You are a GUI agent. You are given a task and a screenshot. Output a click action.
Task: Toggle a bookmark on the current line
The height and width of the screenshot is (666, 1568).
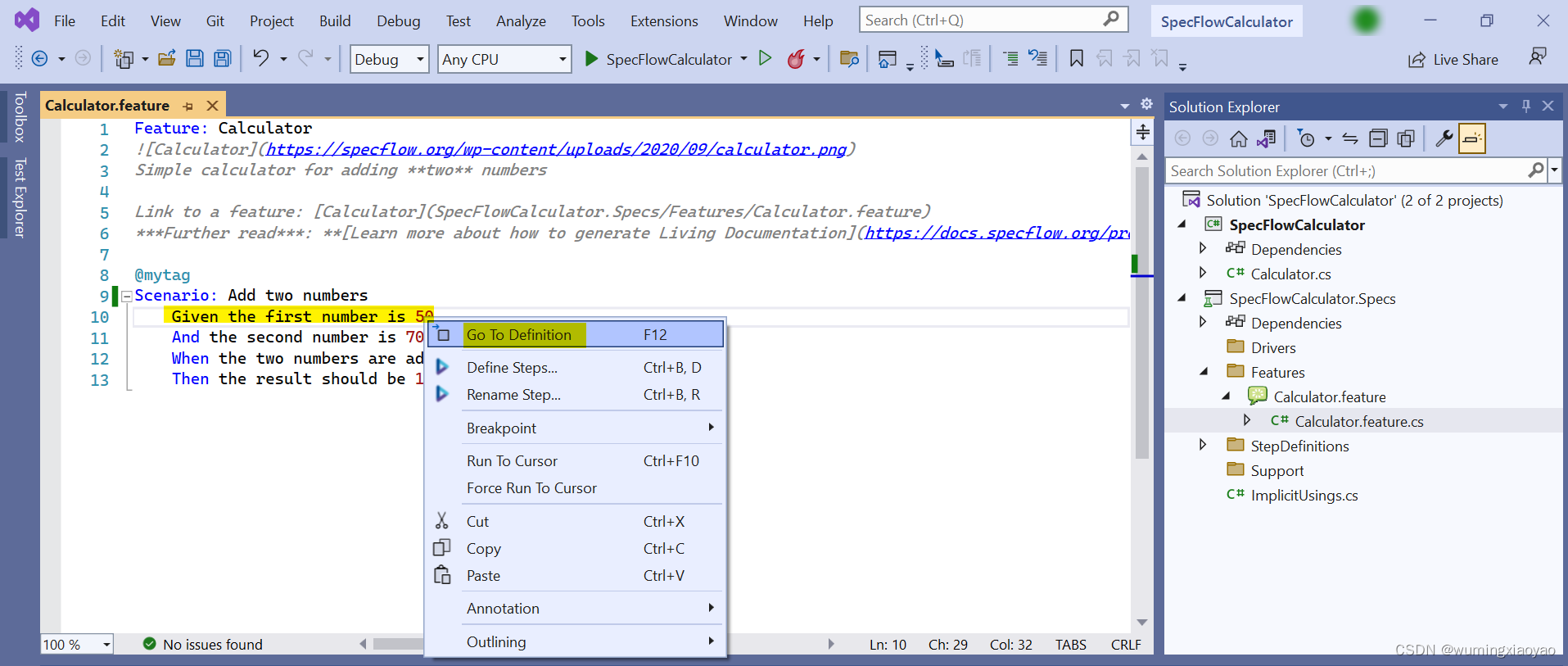[x=1077, y=58]
